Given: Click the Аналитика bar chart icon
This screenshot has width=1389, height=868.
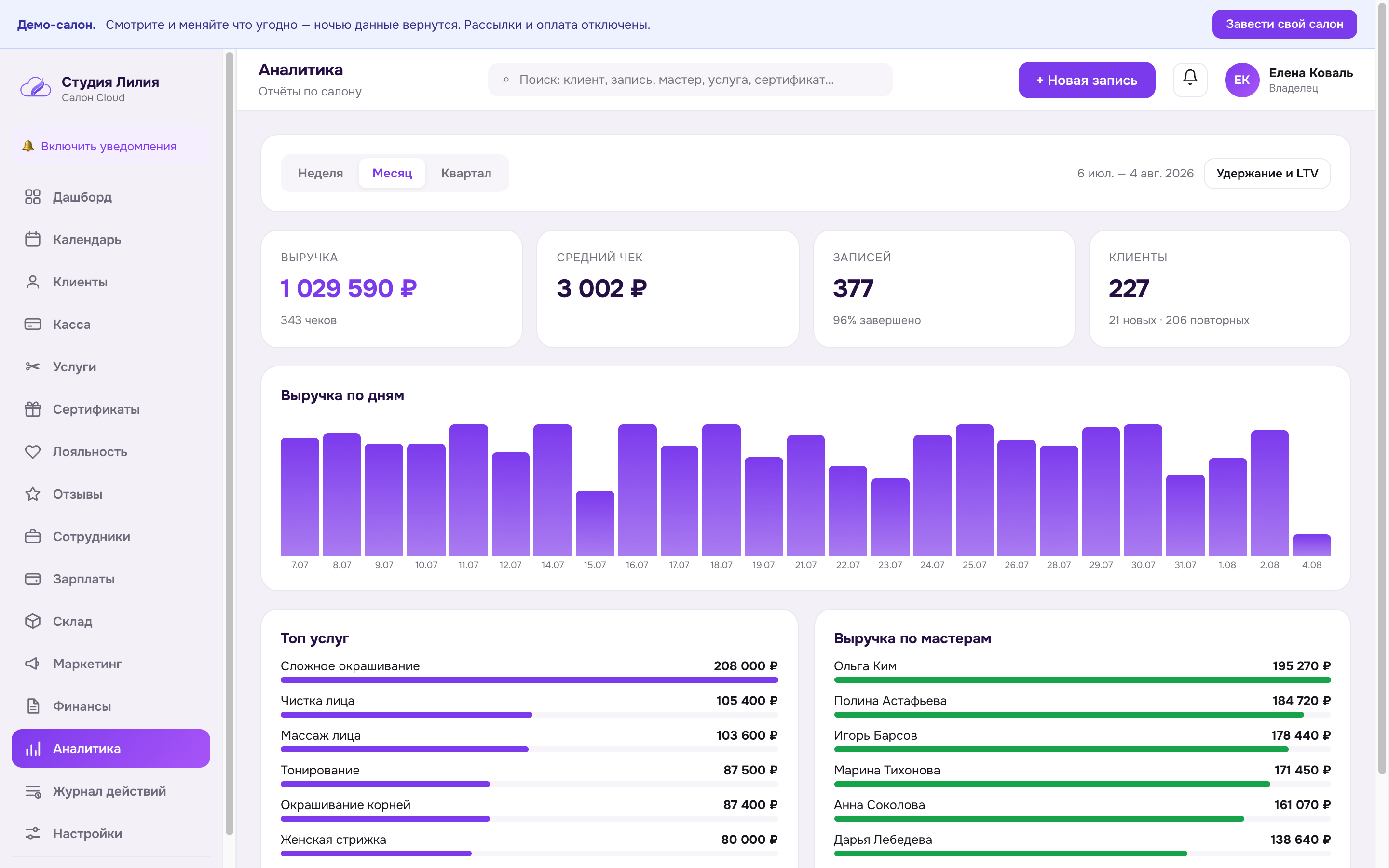Looking at the screenshot, I should [33, 748].
